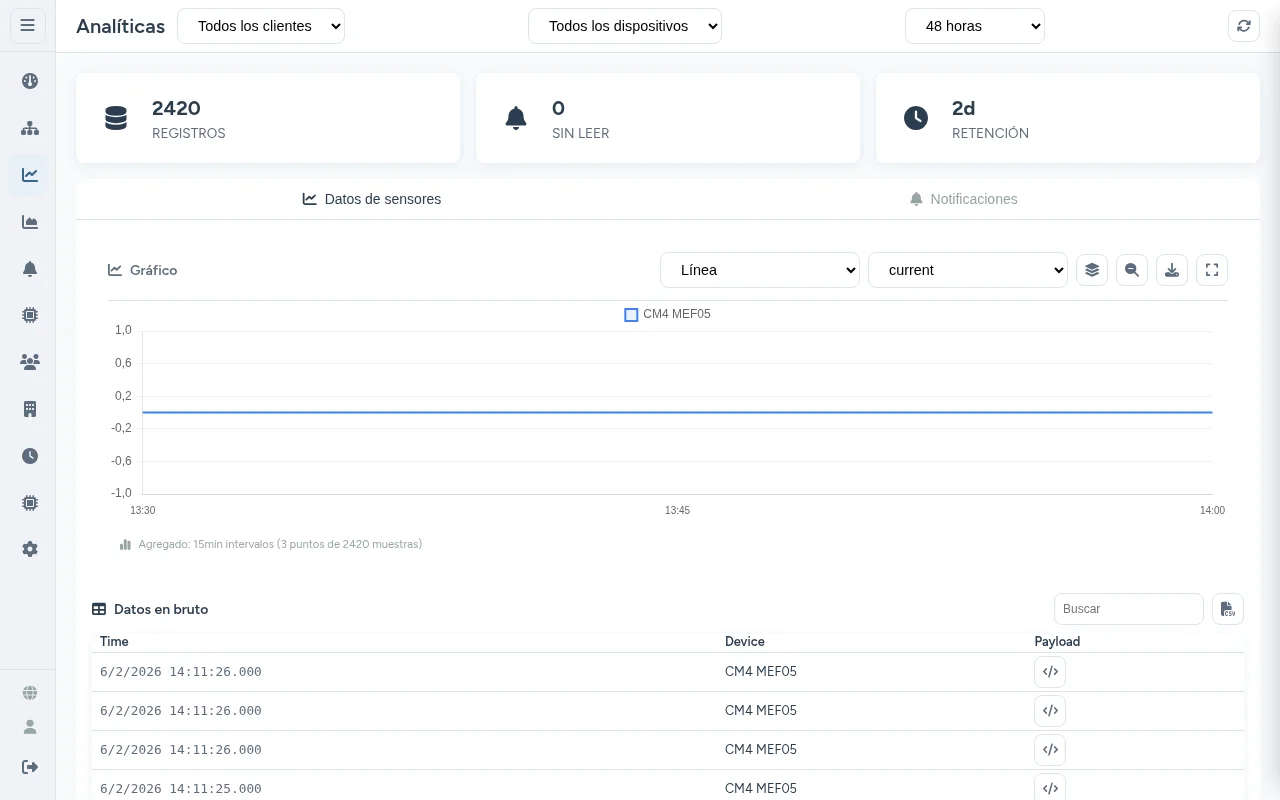This screenshot has width=1280, height=800.
Task: Refresh analytics with the top-right refresh icon
Action: point(1244,26)
